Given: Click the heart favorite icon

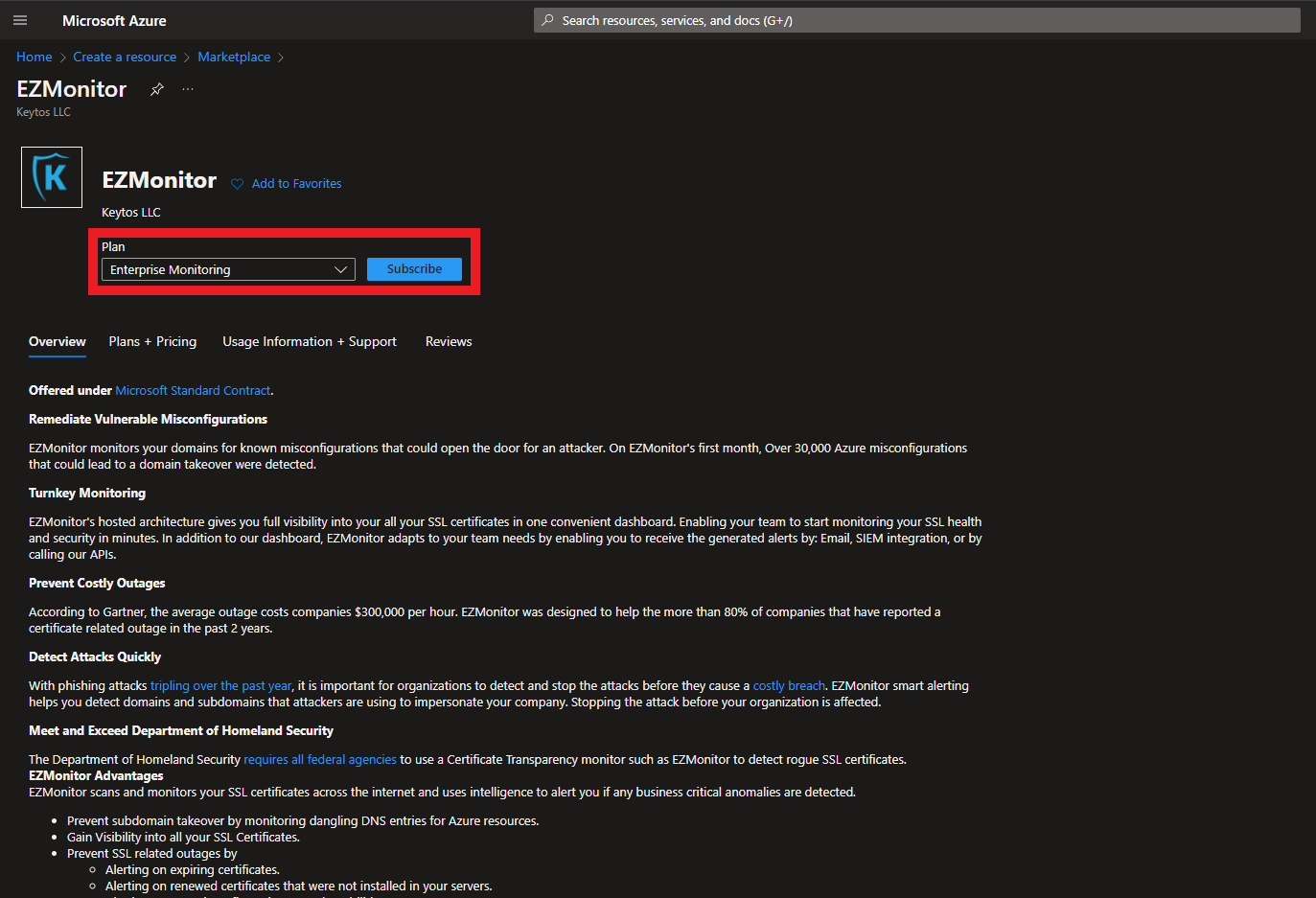Looking at the screenshot, I should (238, 184).
